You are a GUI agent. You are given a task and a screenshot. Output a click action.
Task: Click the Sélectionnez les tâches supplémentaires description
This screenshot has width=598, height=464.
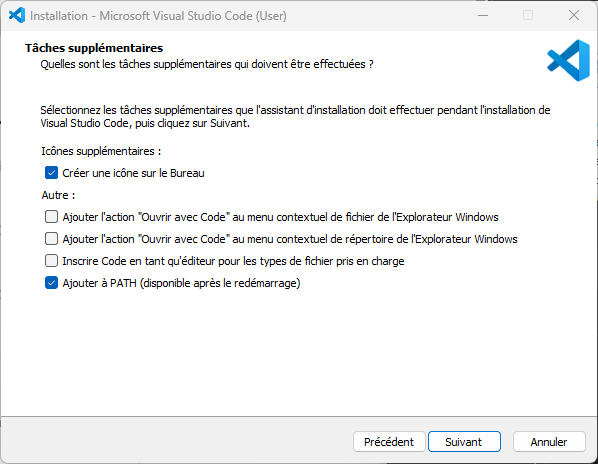click(x=295, y=117)
